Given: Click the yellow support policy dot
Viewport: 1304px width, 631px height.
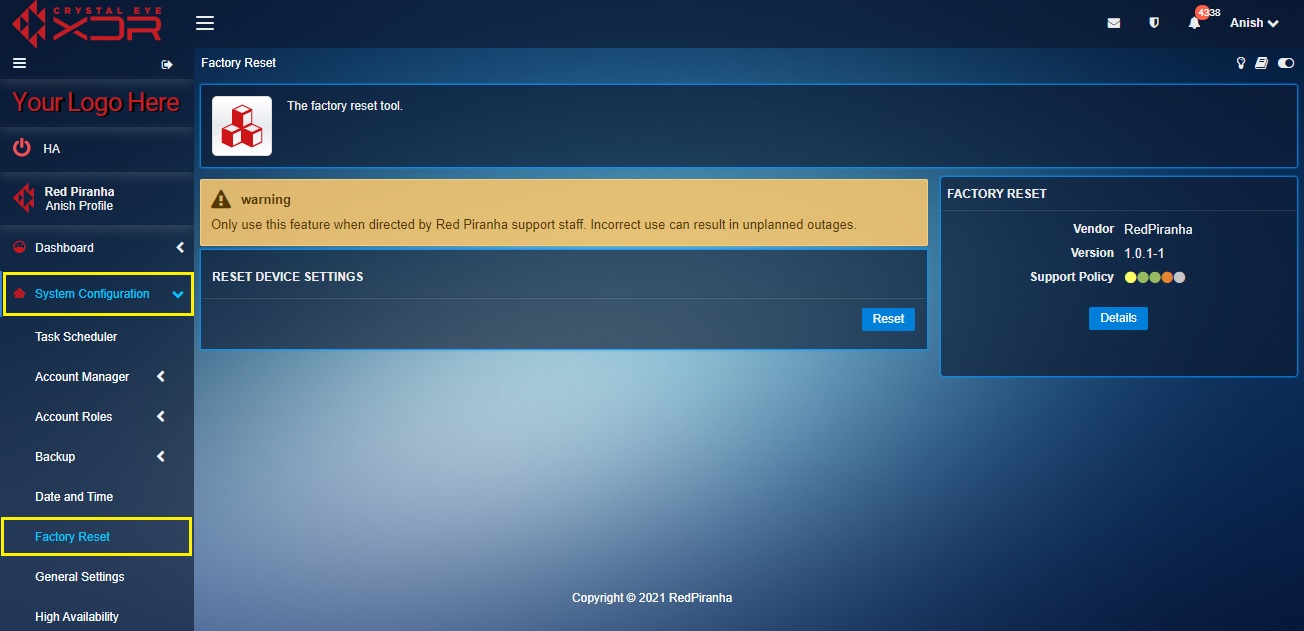Looking at the screenshot, I should coord(1131,277).
